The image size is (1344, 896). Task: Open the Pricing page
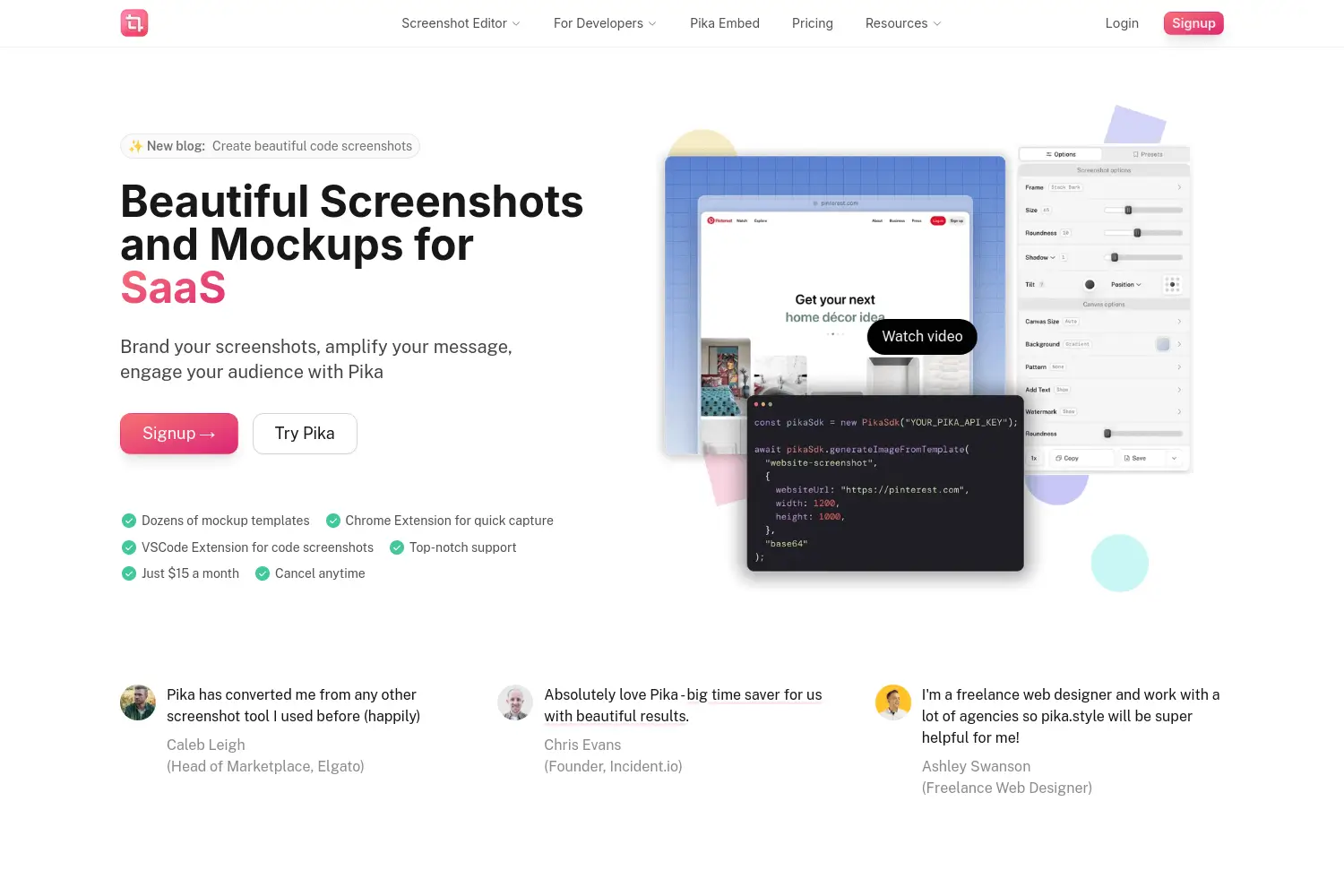813,23
